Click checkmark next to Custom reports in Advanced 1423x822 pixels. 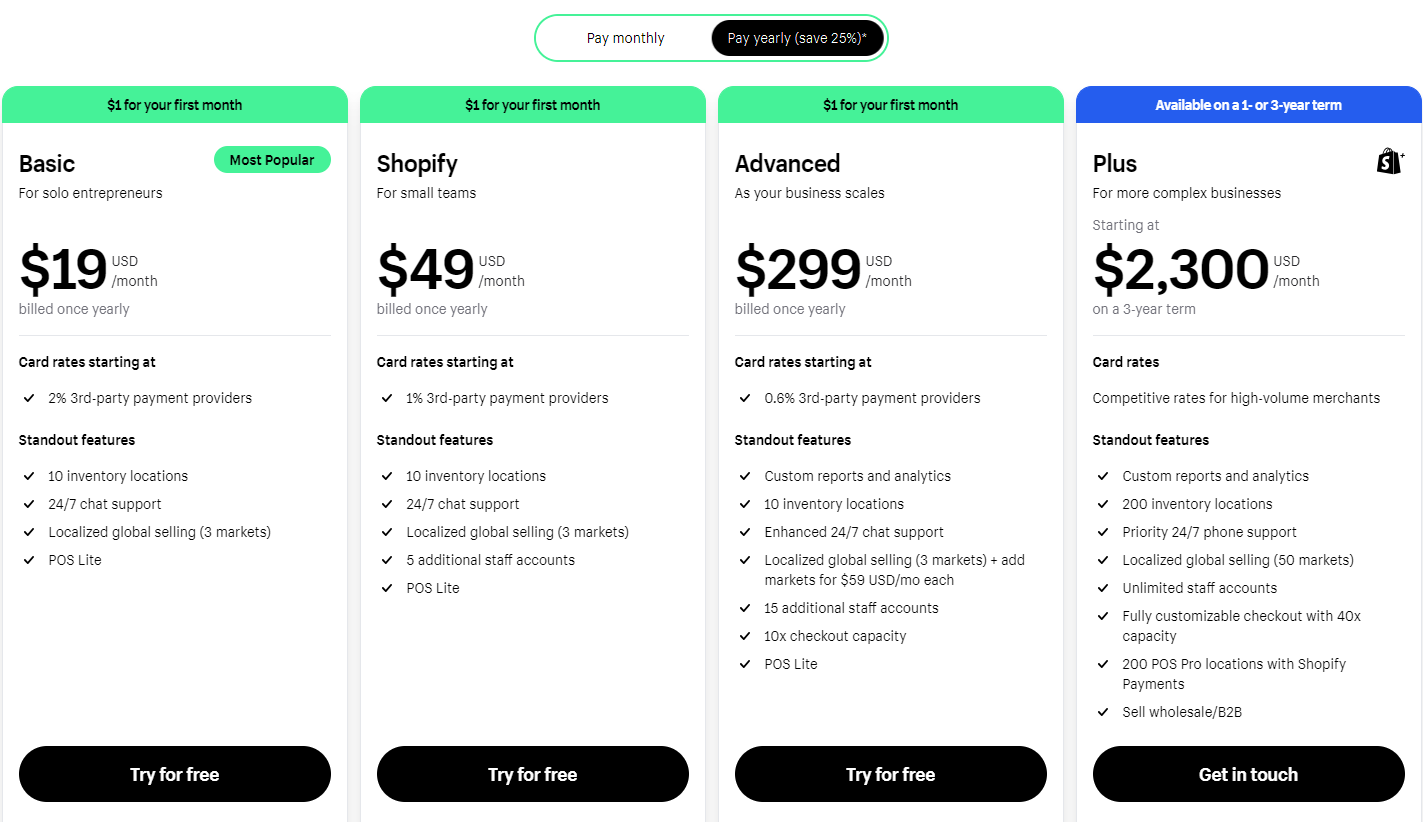coord(745,476)
